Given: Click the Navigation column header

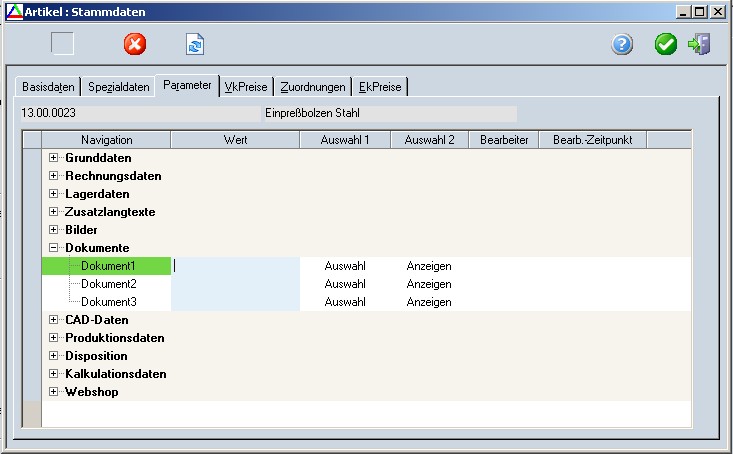Looking at the screenshot, I should [107, 140].
